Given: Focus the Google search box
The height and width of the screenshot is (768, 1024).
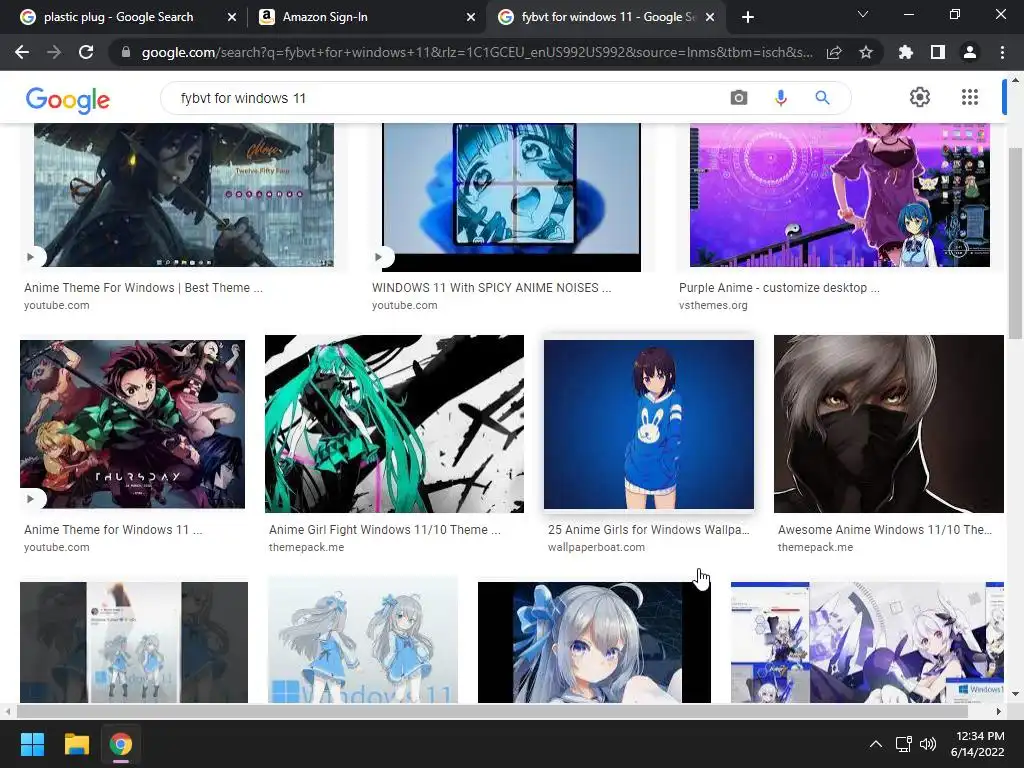Looking at the screenshot, I should (451, 98).
